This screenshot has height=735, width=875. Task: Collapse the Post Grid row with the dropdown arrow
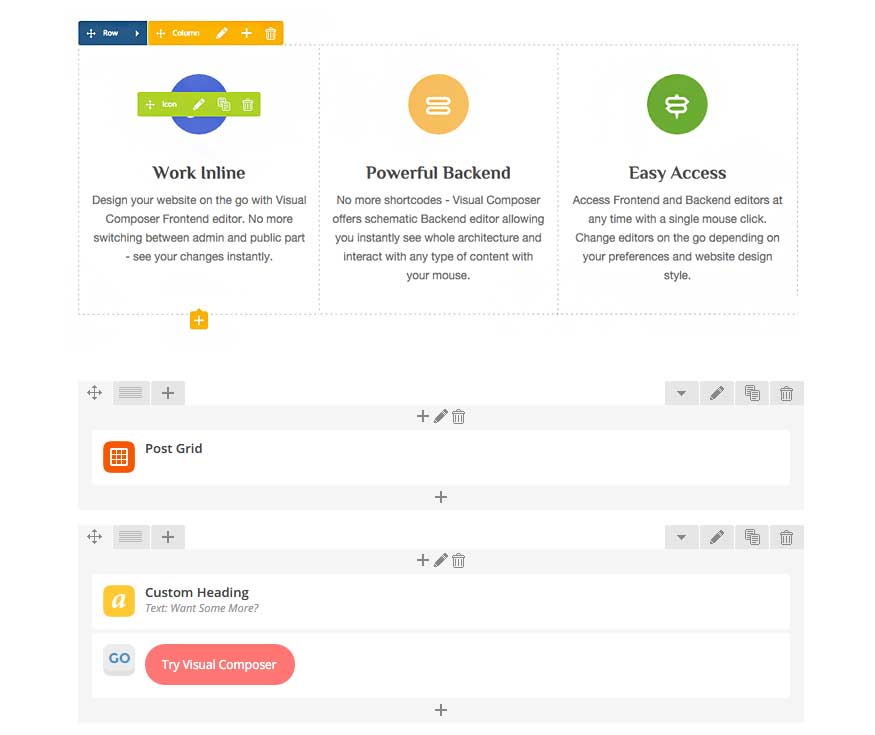point(682,393)
